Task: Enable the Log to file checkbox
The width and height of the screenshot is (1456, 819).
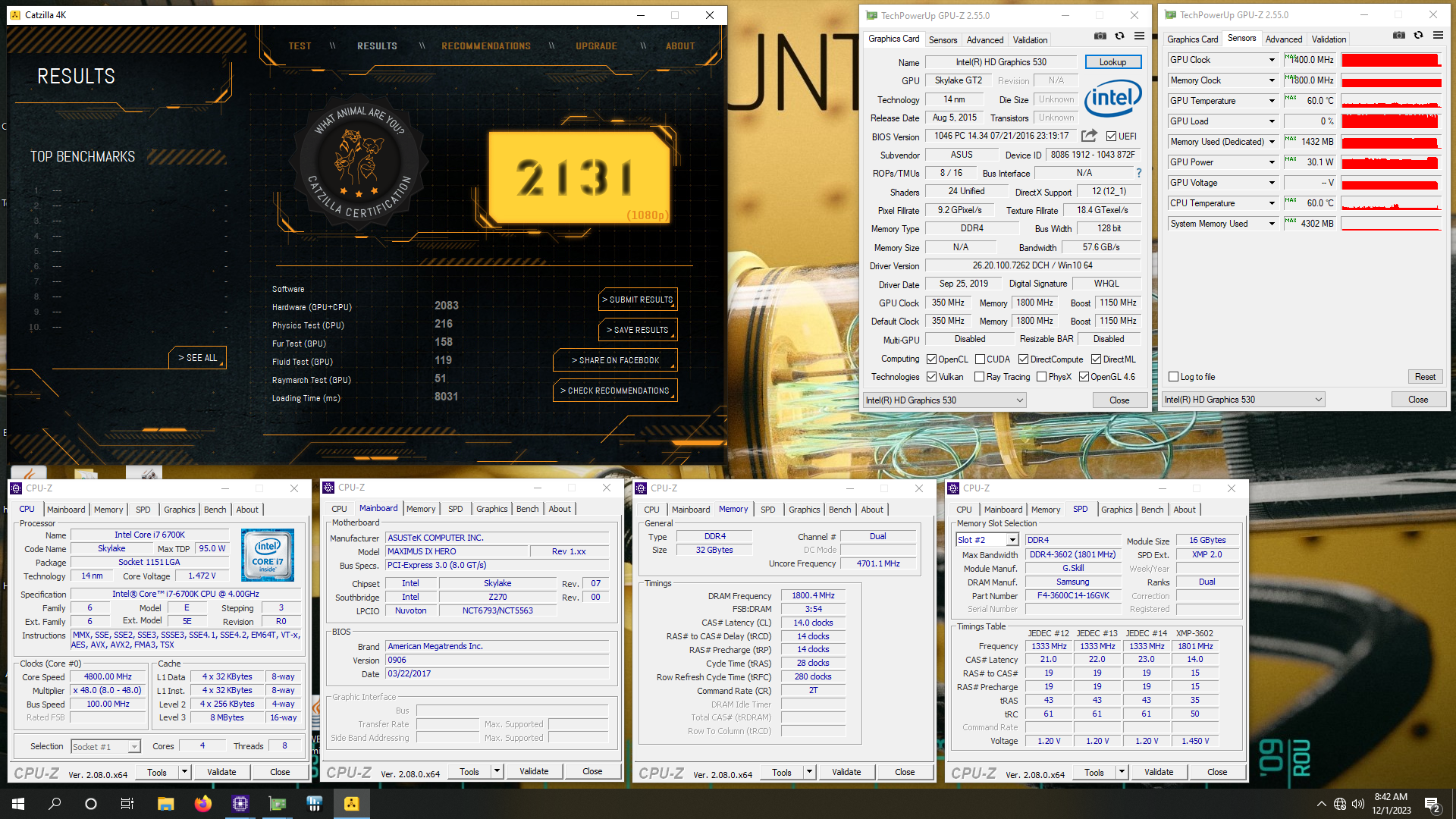Action: pos(1173,377)
